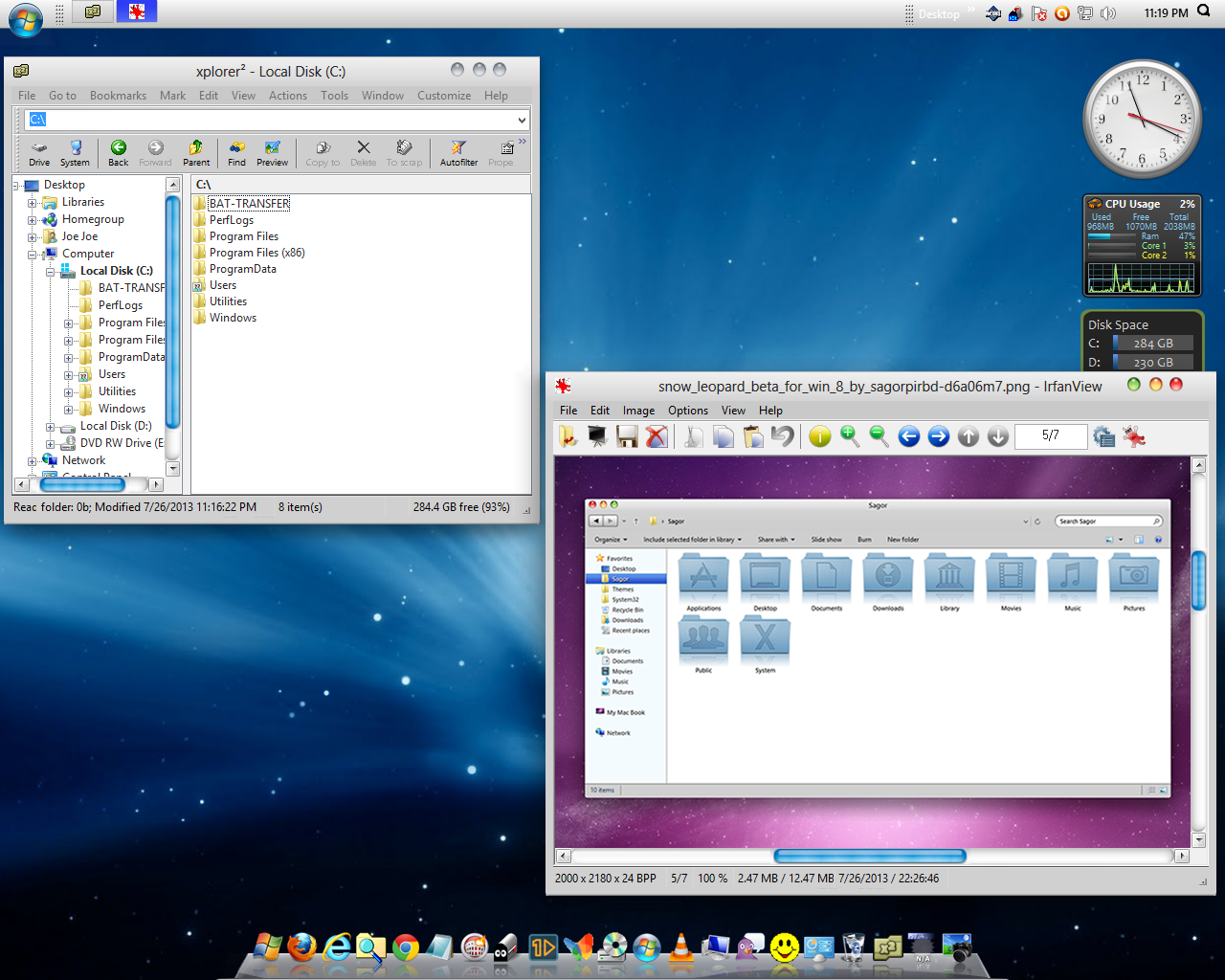Open the Bookmarks menu in xplorer²
Screen dimensions: 1225x980
click(x=118, y=96)
